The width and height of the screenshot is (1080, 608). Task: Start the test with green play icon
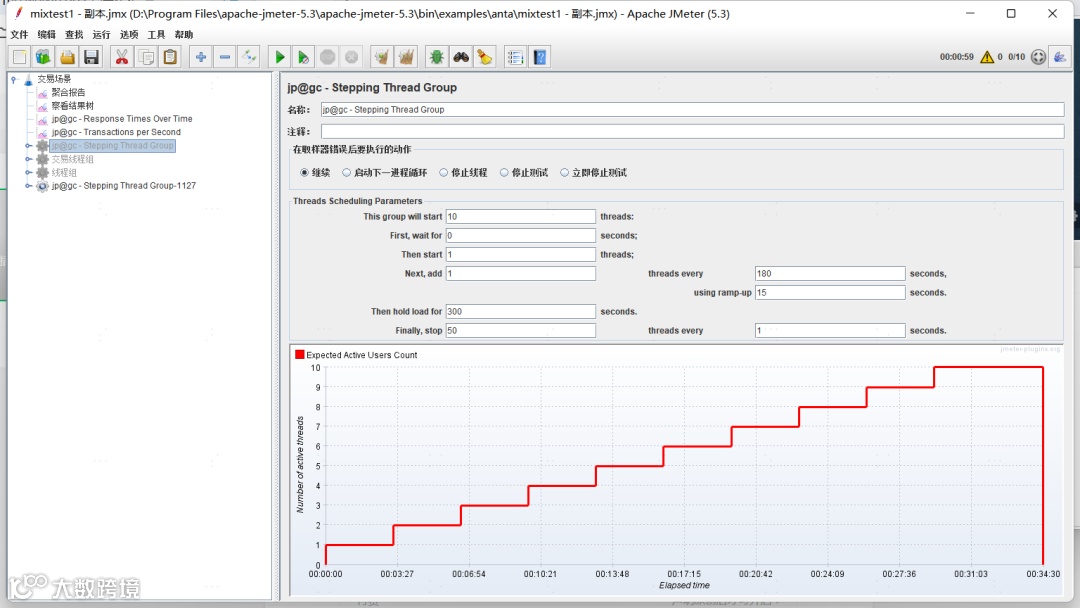279,57
